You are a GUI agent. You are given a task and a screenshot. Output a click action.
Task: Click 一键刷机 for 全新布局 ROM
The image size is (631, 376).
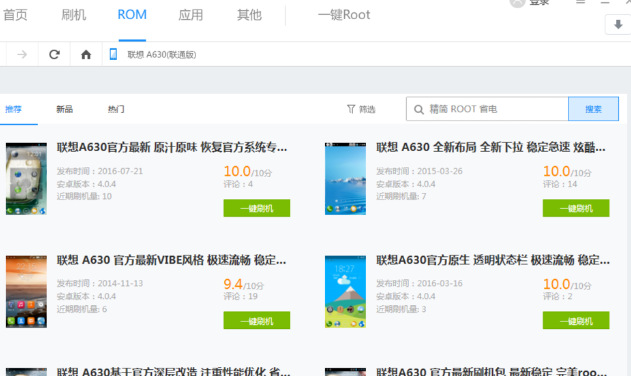[x=576, y=208]
